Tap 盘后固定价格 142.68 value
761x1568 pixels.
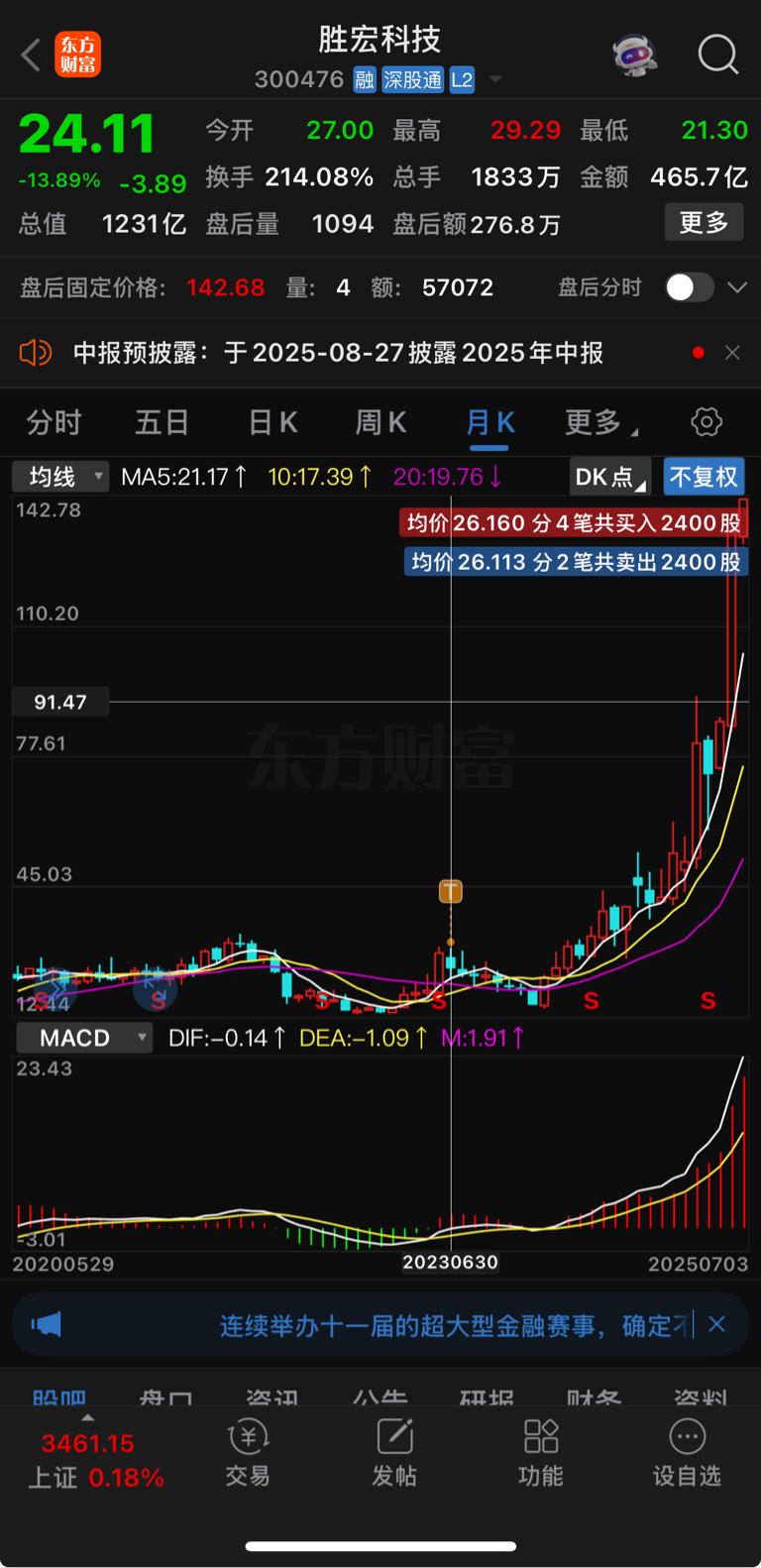pos(226,287)
